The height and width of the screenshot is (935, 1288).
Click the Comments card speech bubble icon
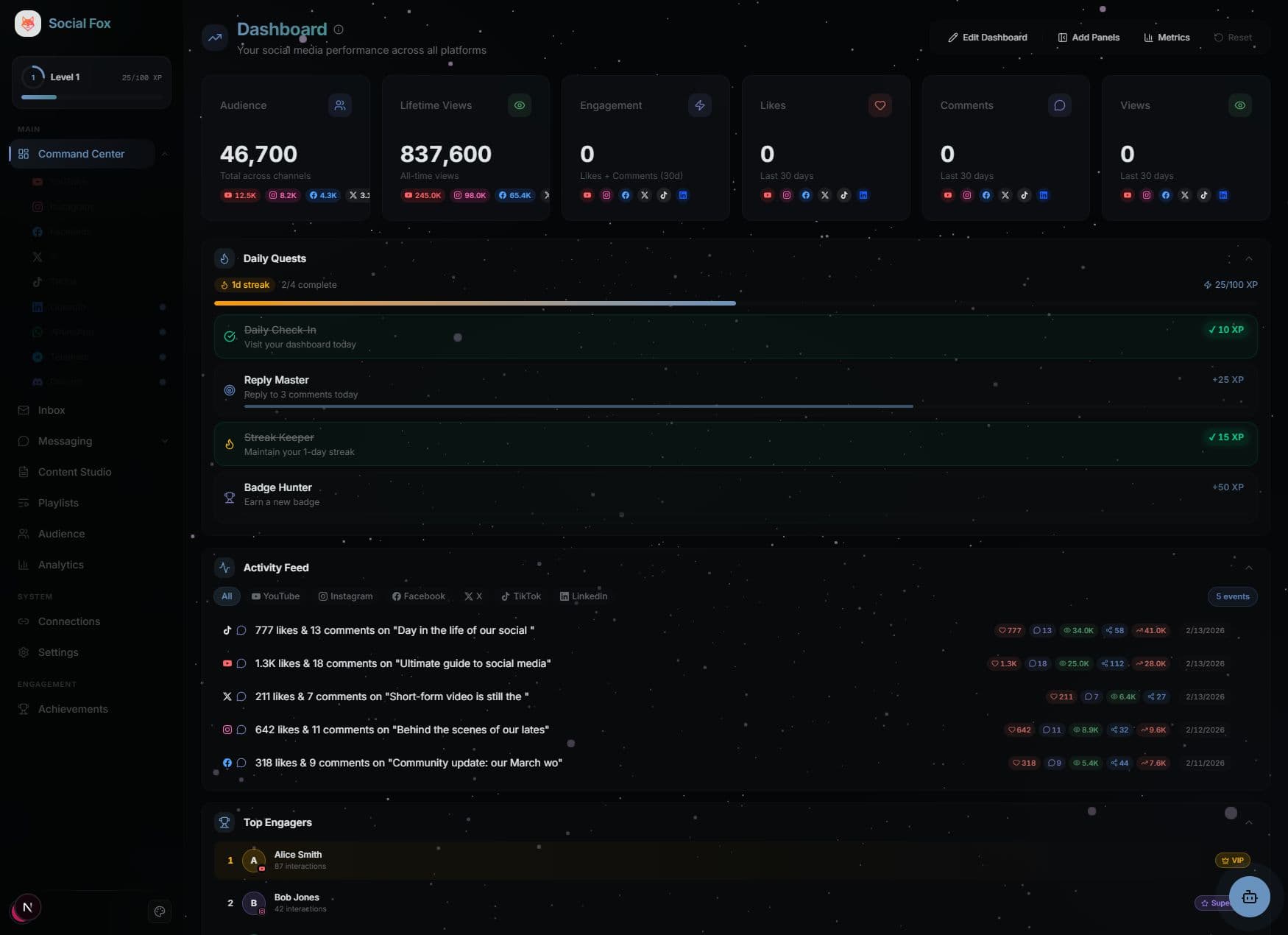click(x=1060, y=105)
